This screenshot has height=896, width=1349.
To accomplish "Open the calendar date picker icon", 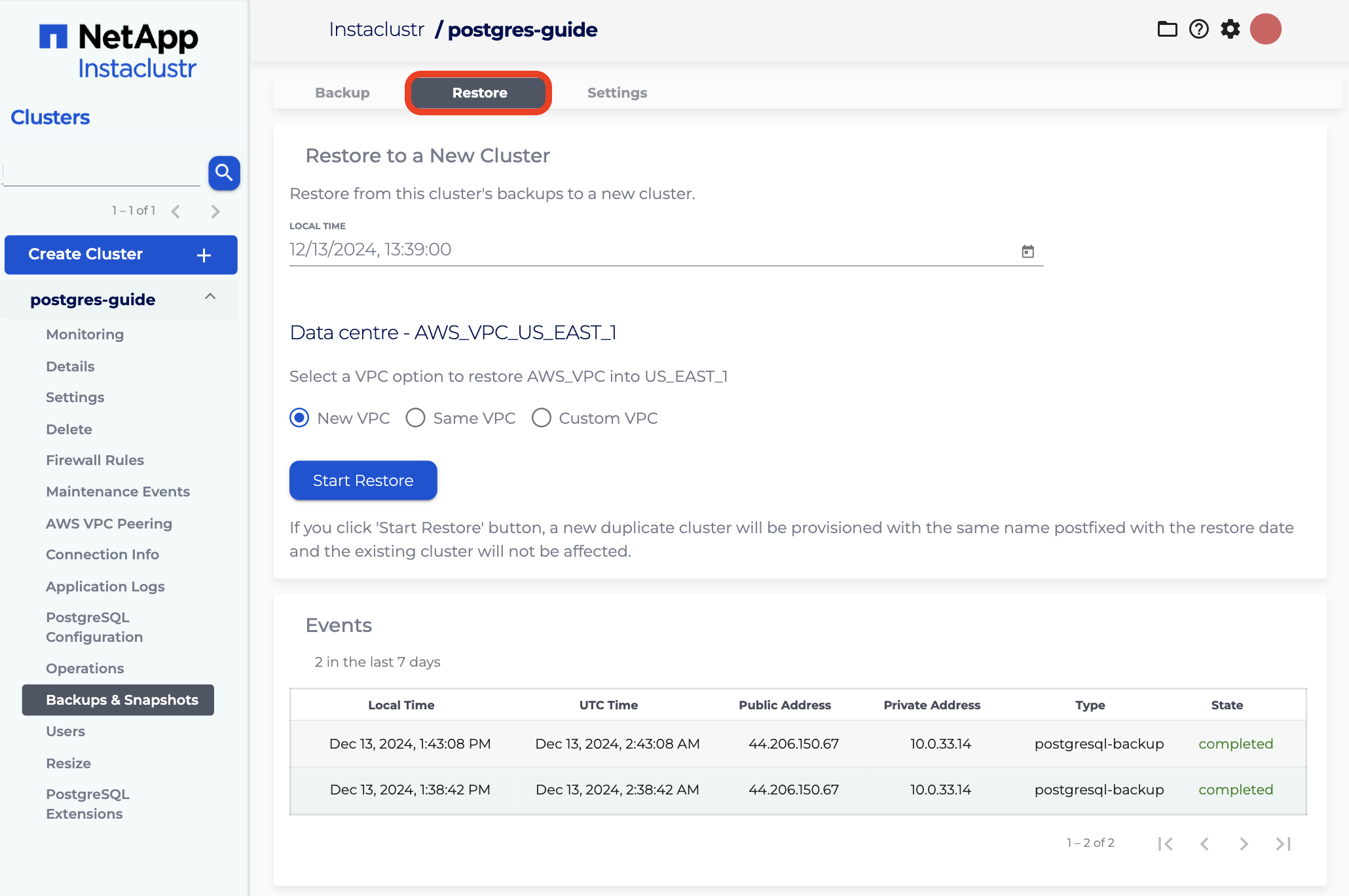I will point(1027,252).
